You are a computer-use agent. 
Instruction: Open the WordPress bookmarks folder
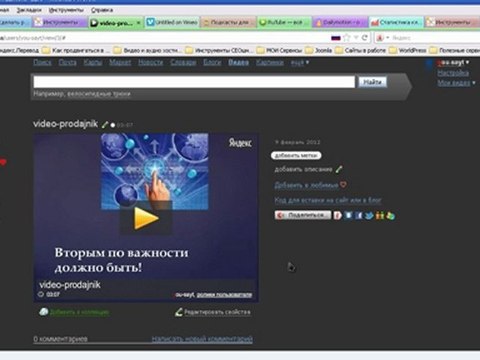coord(408,50)
